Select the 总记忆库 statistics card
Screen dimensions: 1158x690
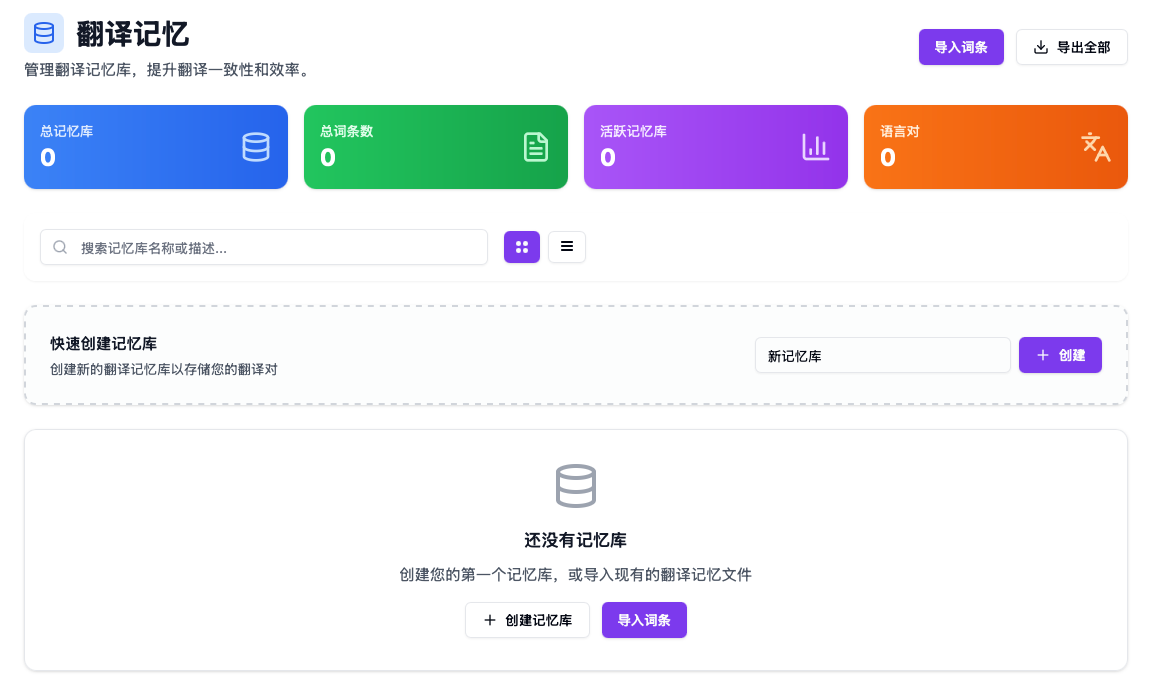point(155,147)
